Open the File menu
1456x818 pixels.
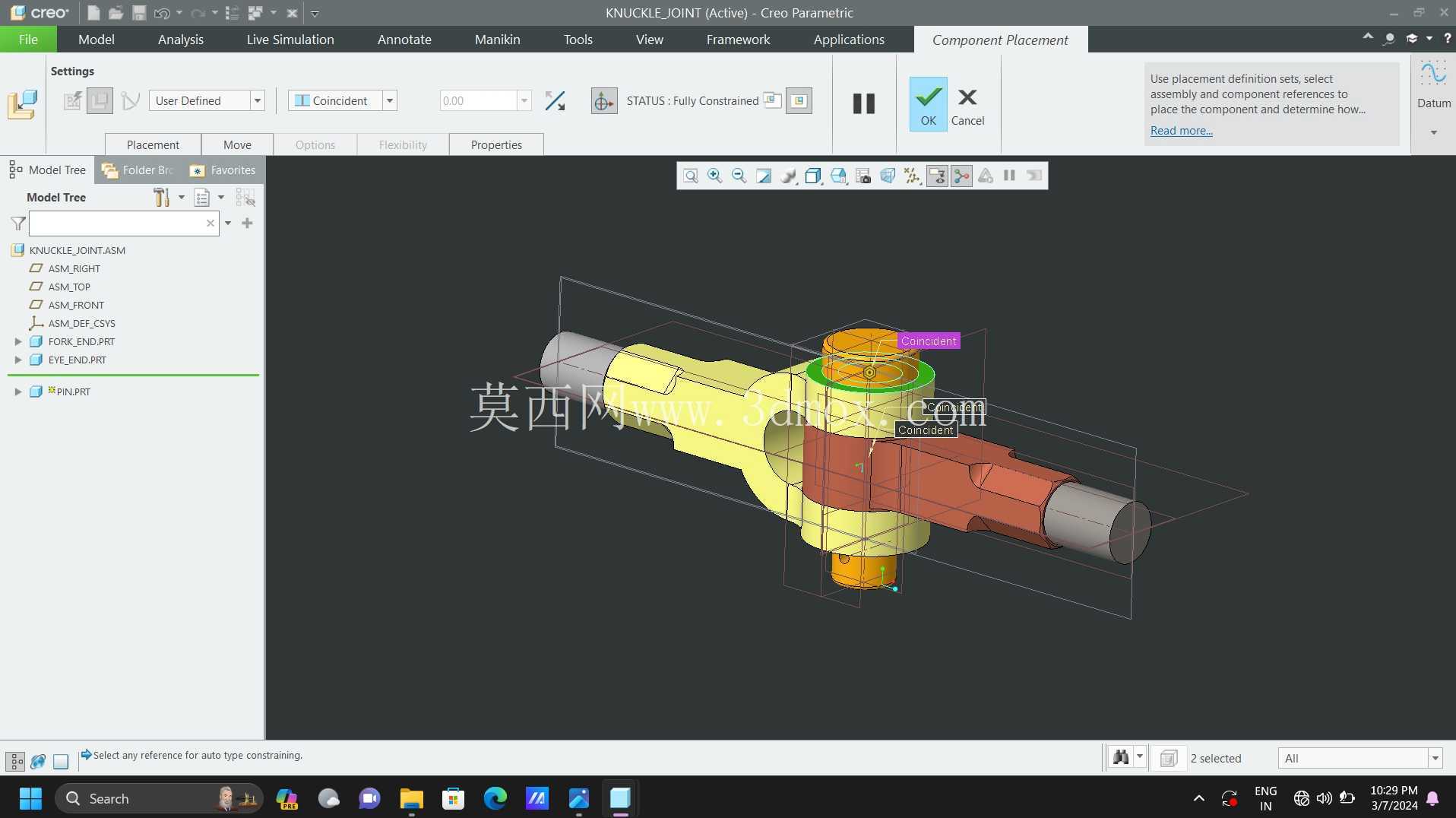[x=28, y=40]
